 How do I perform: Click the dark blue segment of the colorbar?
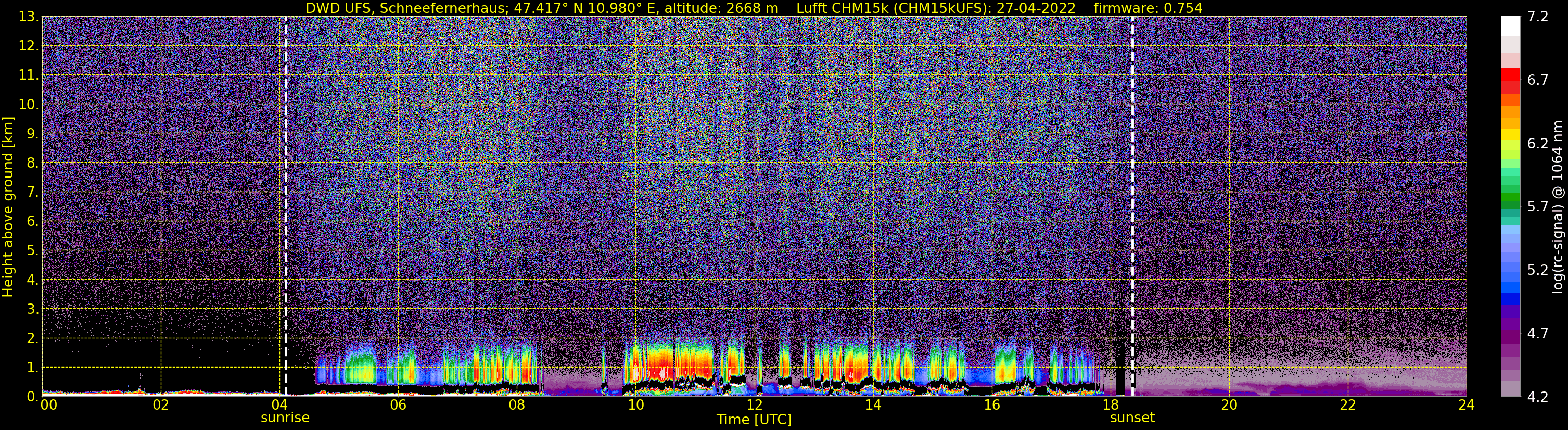(x=1510, y=299)
